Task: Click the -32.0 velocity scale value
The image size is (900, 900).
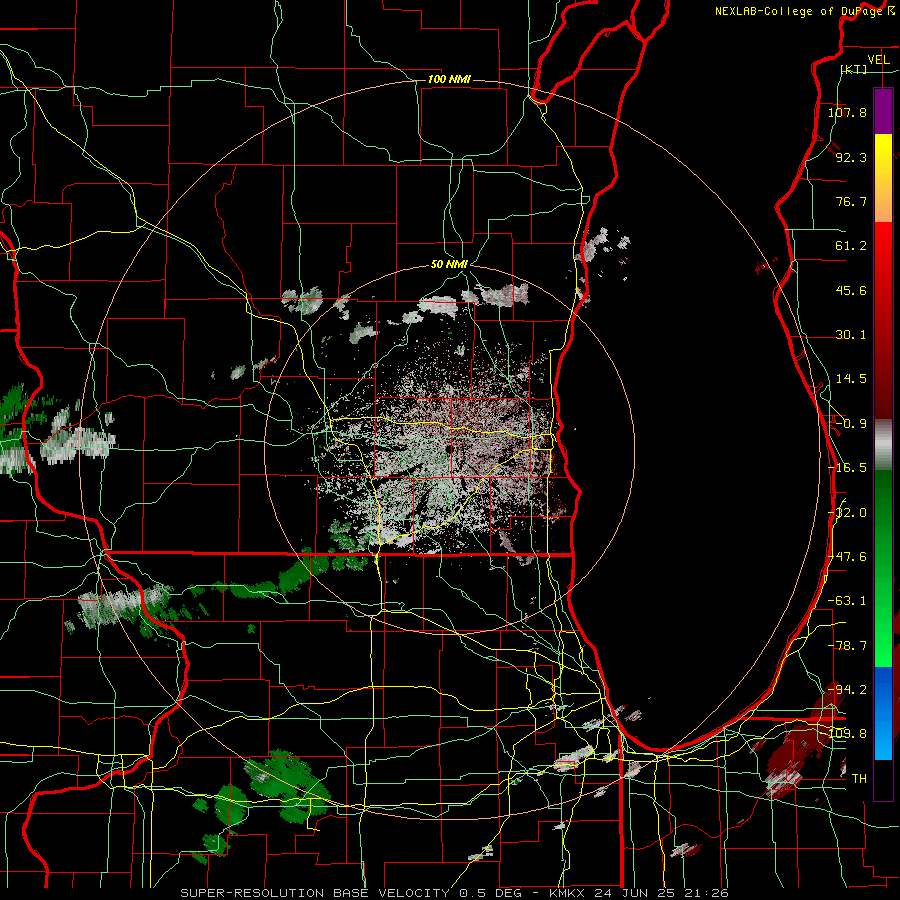Action: coord(847,513)
